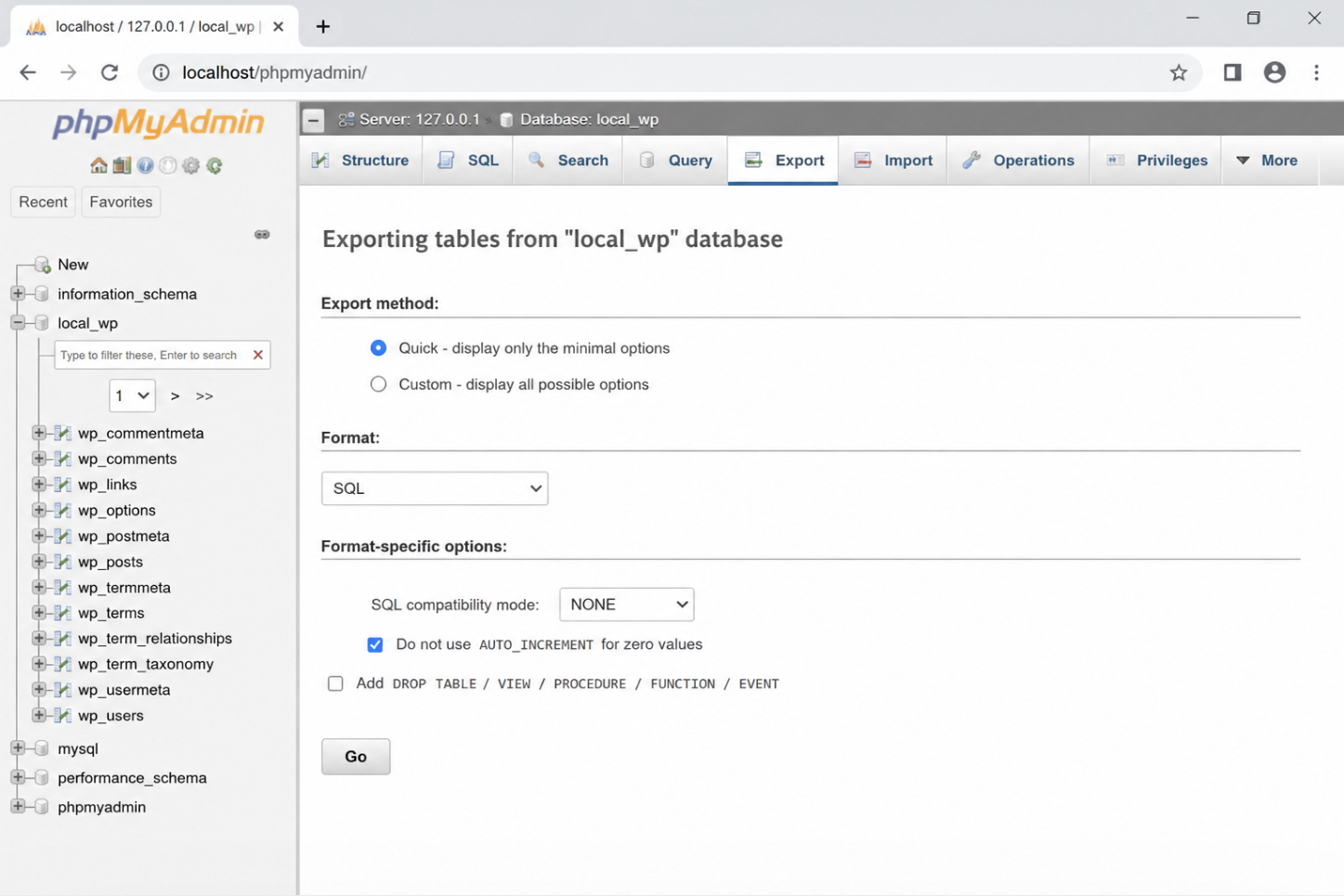Click the mysql database icon
This screenshot has width=1344, height=896.
click(x=41, y=748)
